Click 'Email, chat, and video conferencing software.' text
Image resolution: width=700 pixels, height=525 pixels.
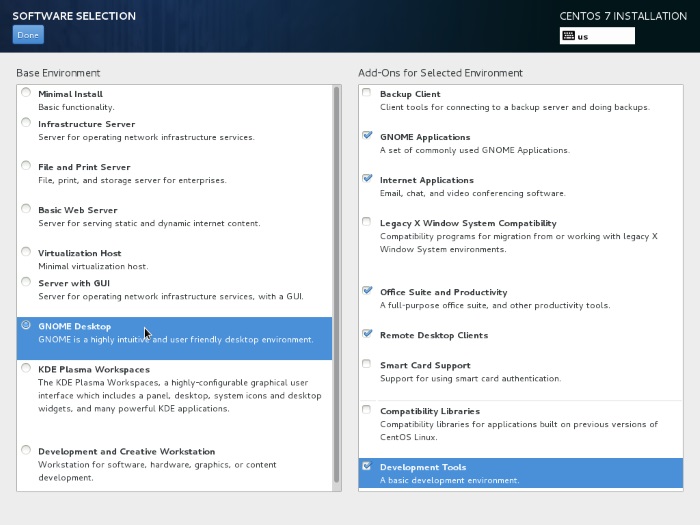coord(473,193)
